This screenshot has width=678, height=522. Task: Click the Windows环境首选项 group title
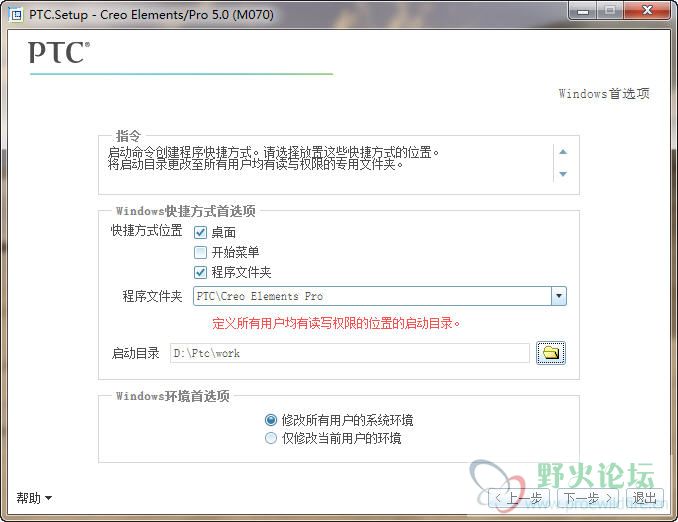[173, 396]
